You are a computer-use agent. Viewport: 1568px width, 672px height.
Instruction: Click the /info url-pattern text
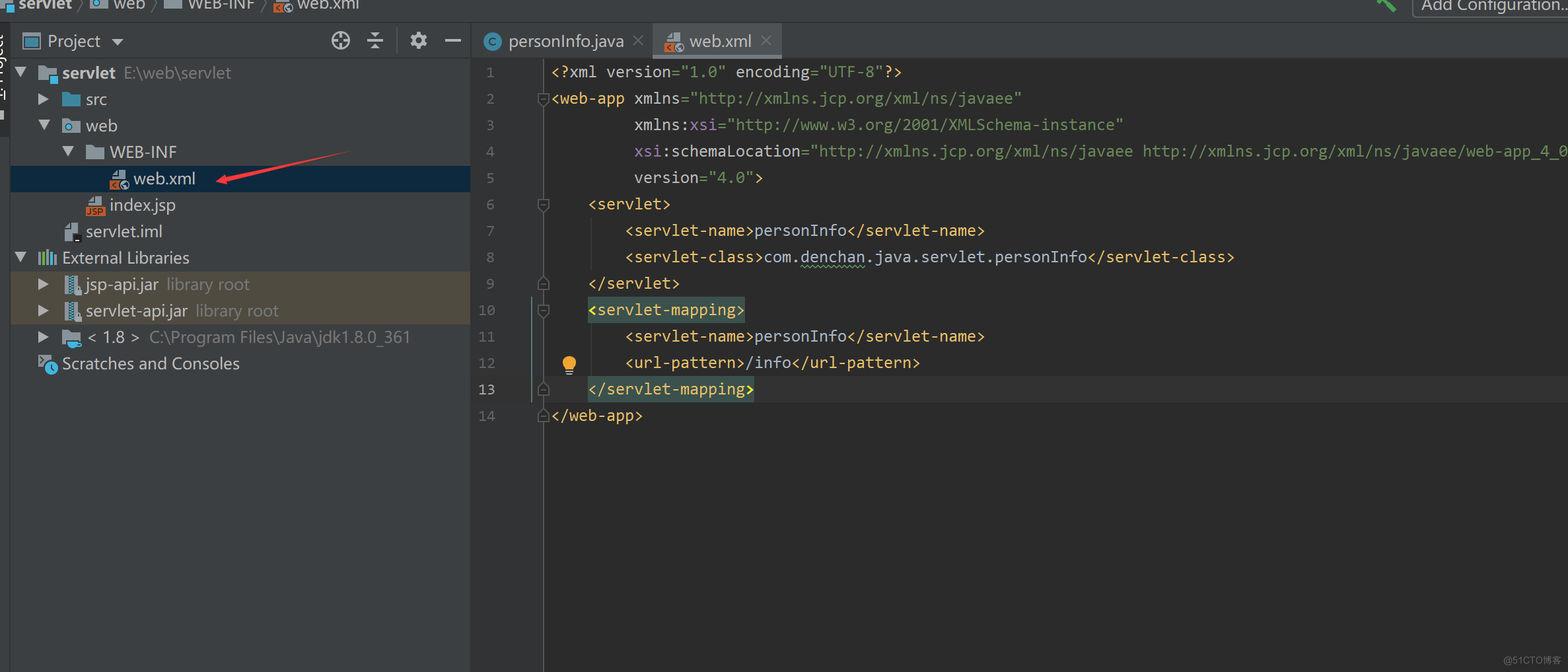pyautogui.click(x=767, y=363)
